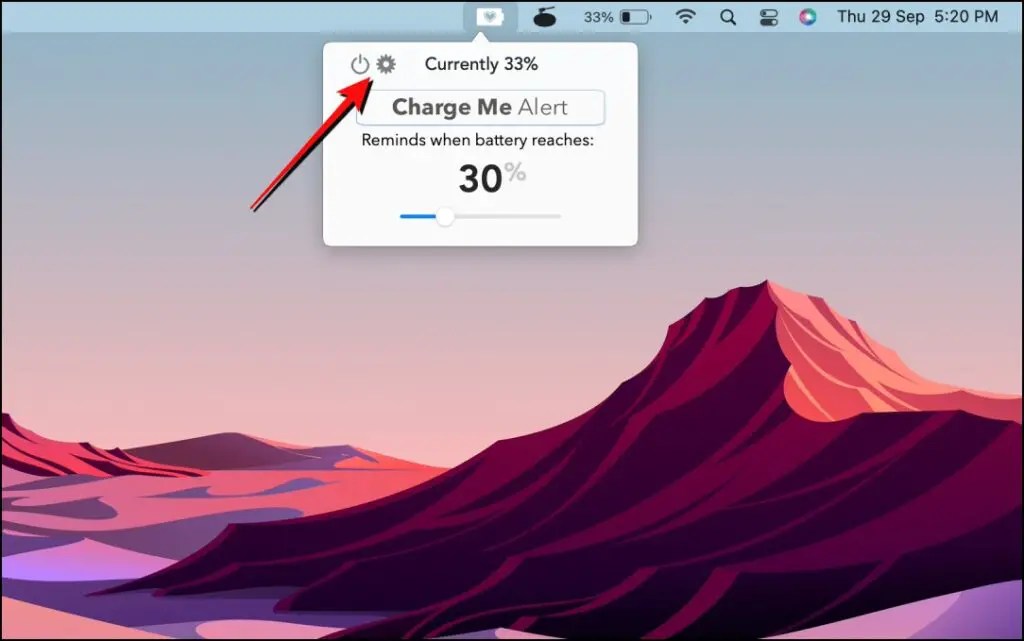Viewport: 1024px width, 641px height.
Task: Toggle Charge Me off using the power button
Action: [361, 63]
